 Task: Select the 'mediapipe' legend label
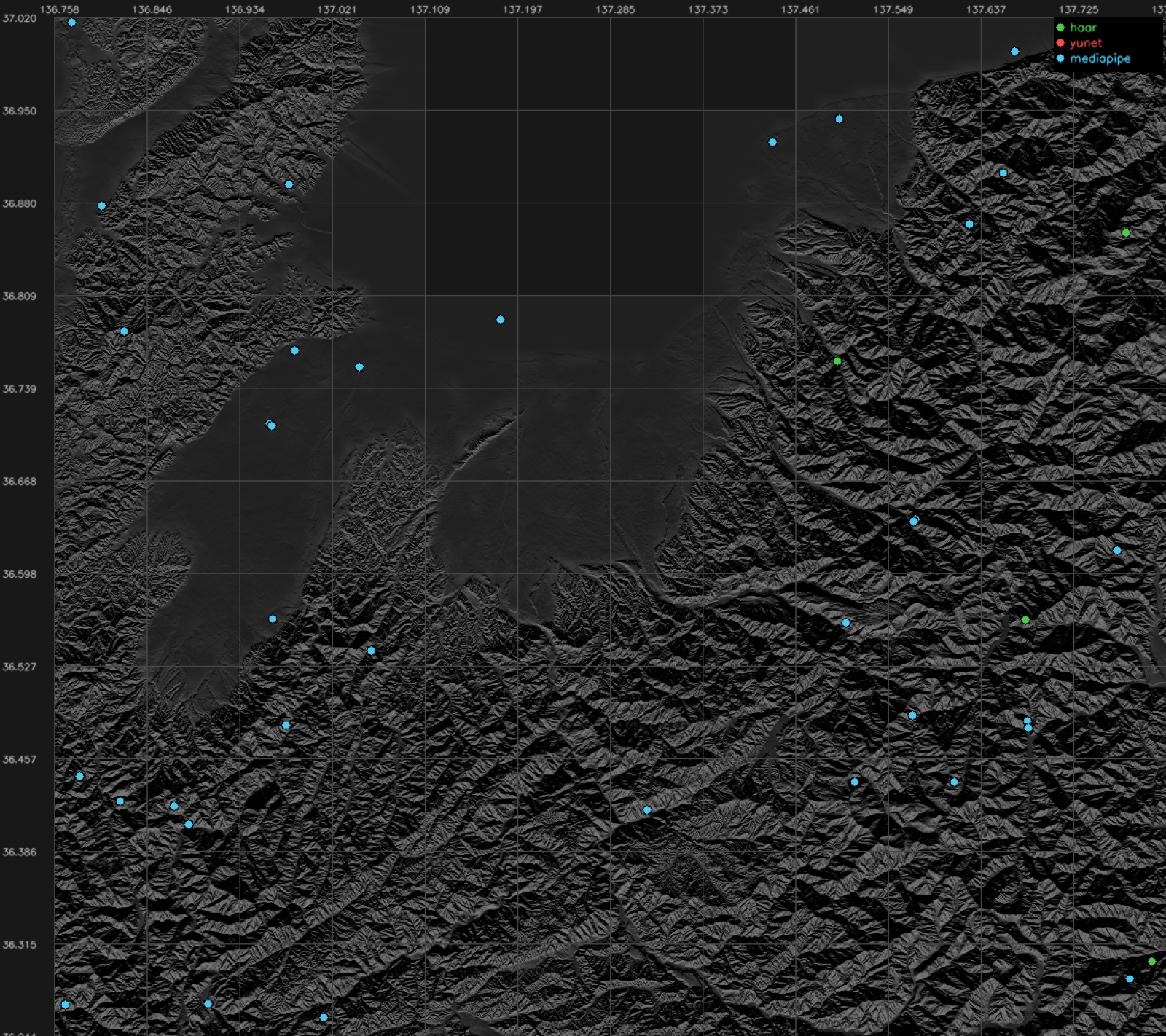(1100, 58)
